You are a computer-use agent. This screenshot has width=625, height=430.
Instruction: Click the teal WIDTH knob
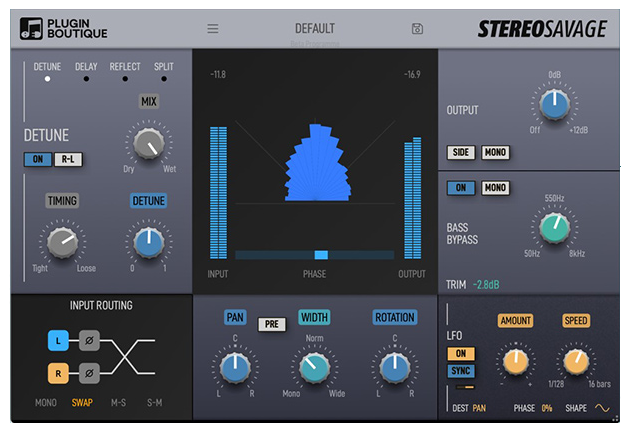point(314,367)
